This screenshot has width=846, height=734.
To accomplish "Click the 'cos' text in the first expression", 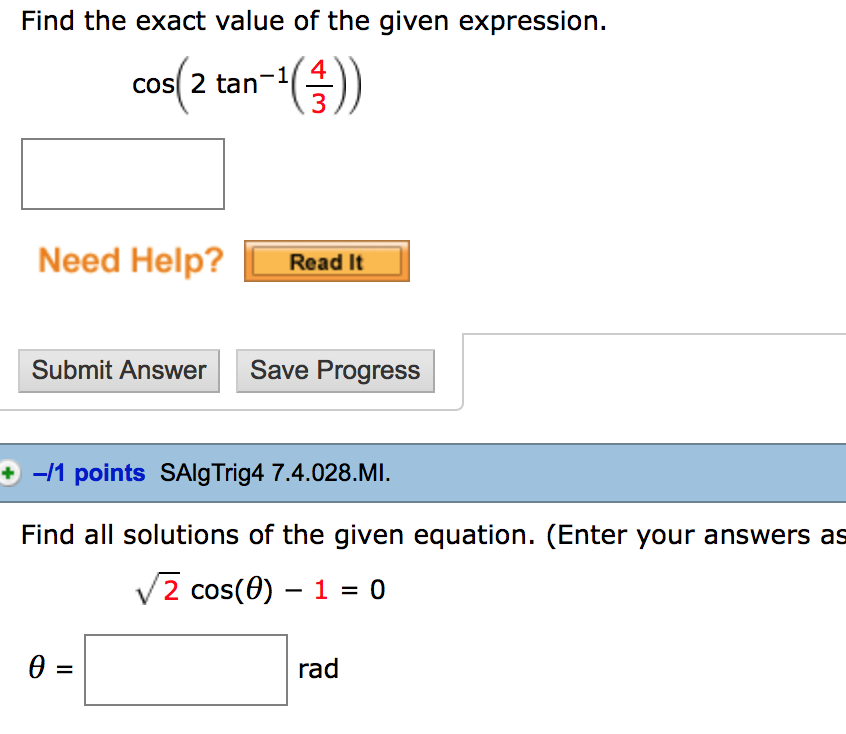I will point(151,85).
